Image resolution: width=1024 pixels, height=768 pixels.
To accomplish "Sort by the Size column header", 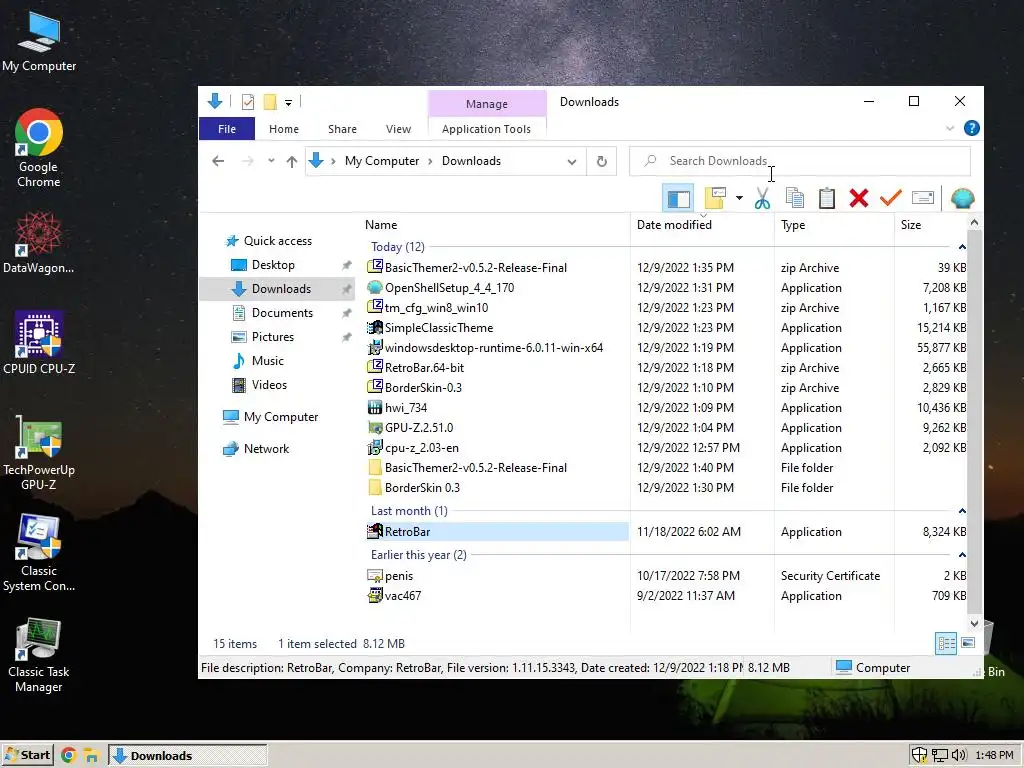I will (x=931, y=225).
